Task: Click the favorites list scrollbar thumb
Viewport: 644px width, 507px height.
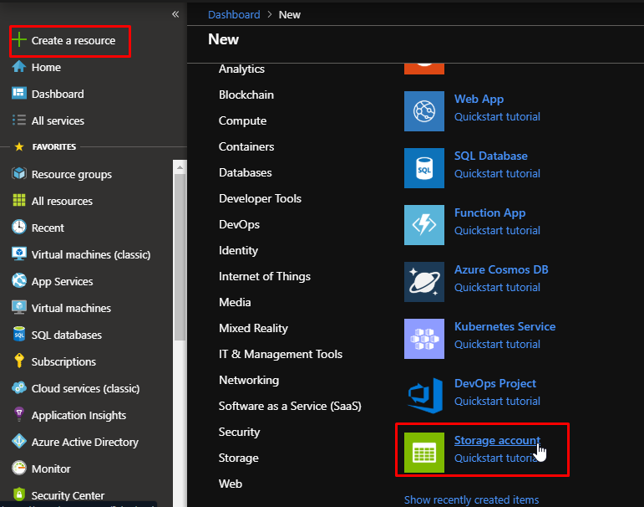Action: (179, 257)
